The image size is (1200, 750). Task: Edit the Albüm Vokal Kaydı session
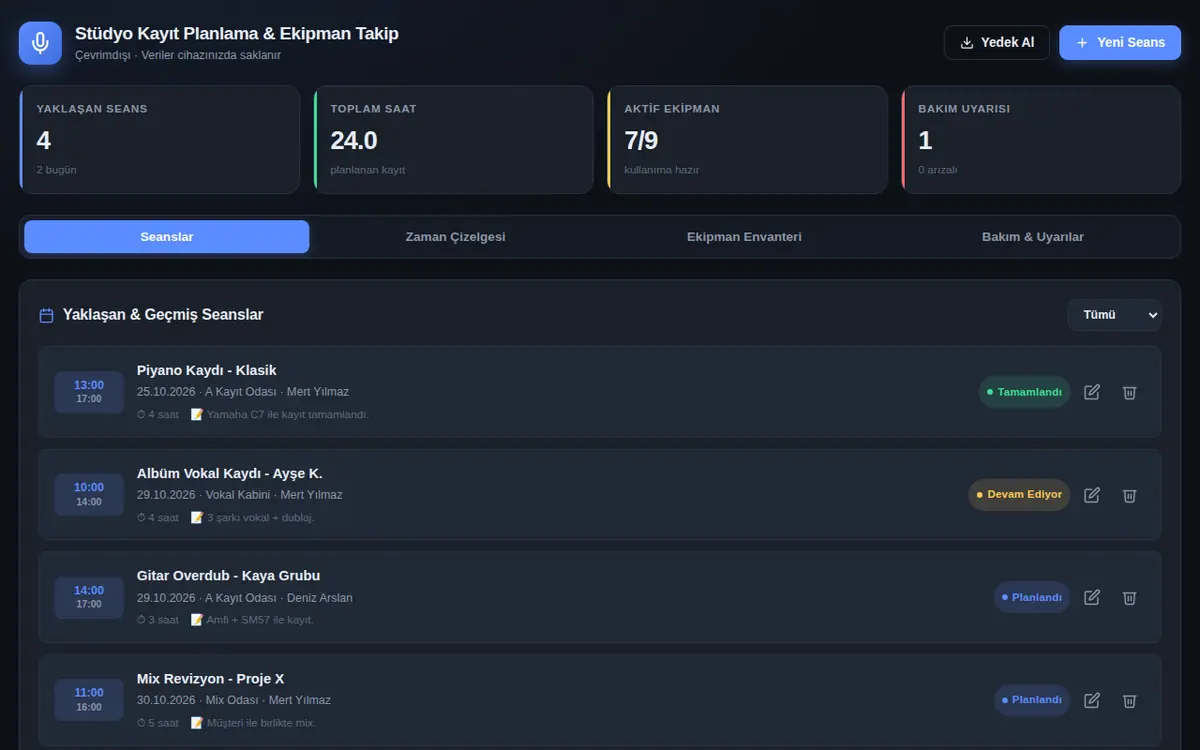1092,495
